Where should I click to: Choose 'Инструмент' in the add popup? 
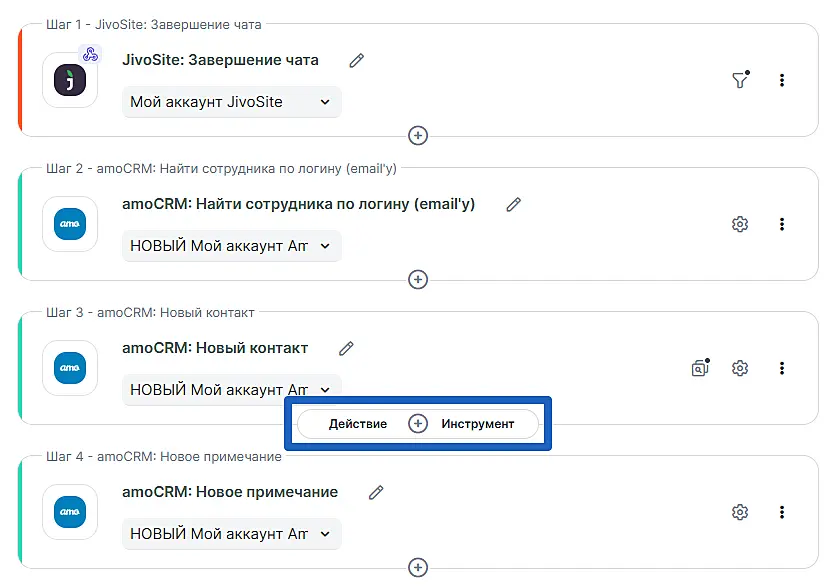478,424
